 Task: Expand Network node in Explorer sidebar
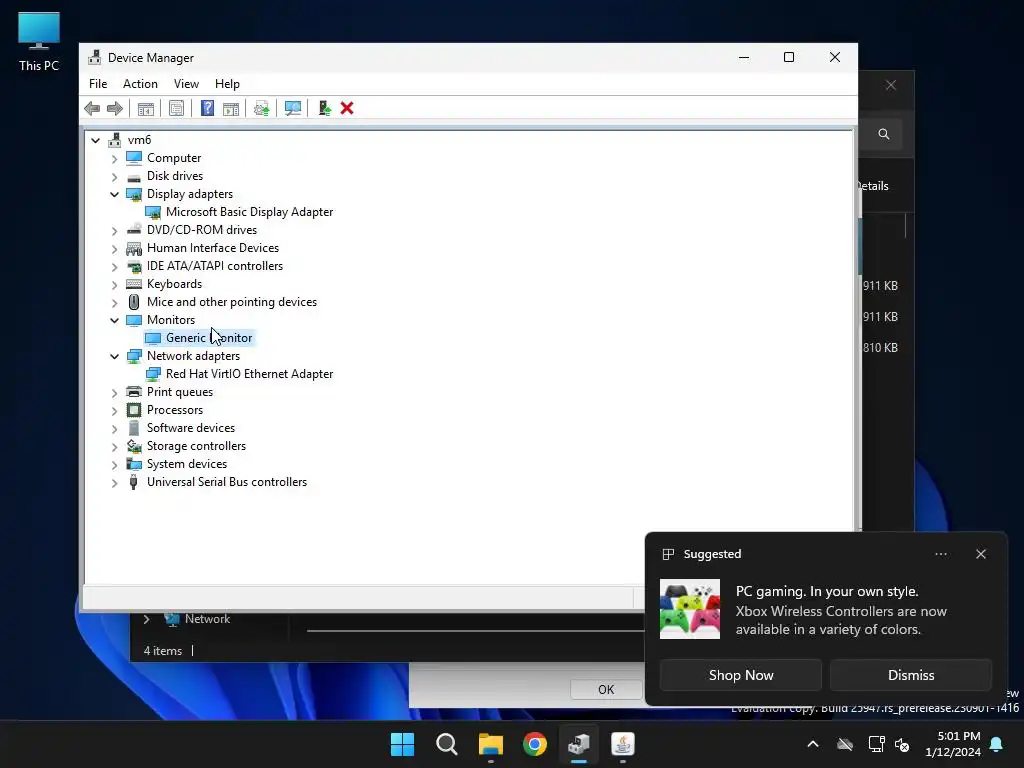pyautogui.click(x=147, y=619)
